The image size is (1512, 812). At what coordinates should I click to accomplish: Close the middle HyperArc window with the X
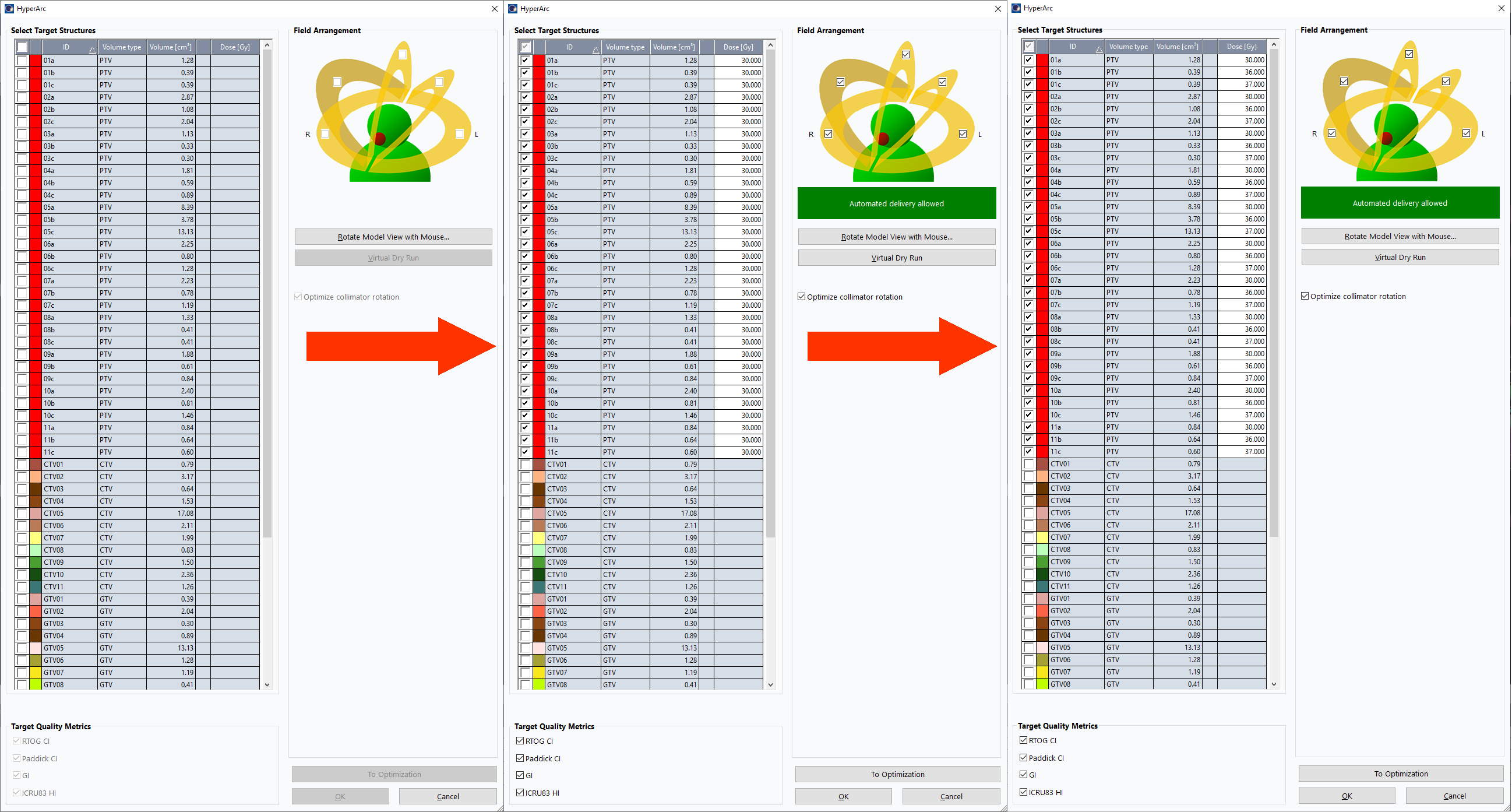pos(998,8)
